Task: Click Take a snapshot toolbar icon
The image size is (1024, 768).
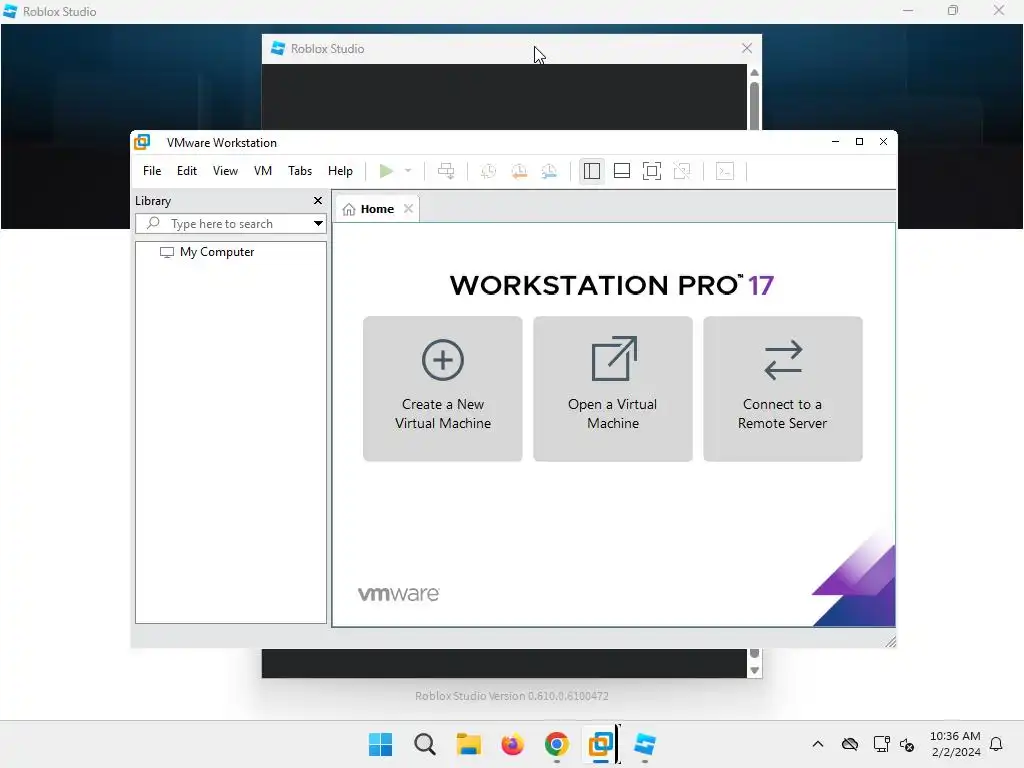Action: 488,171
